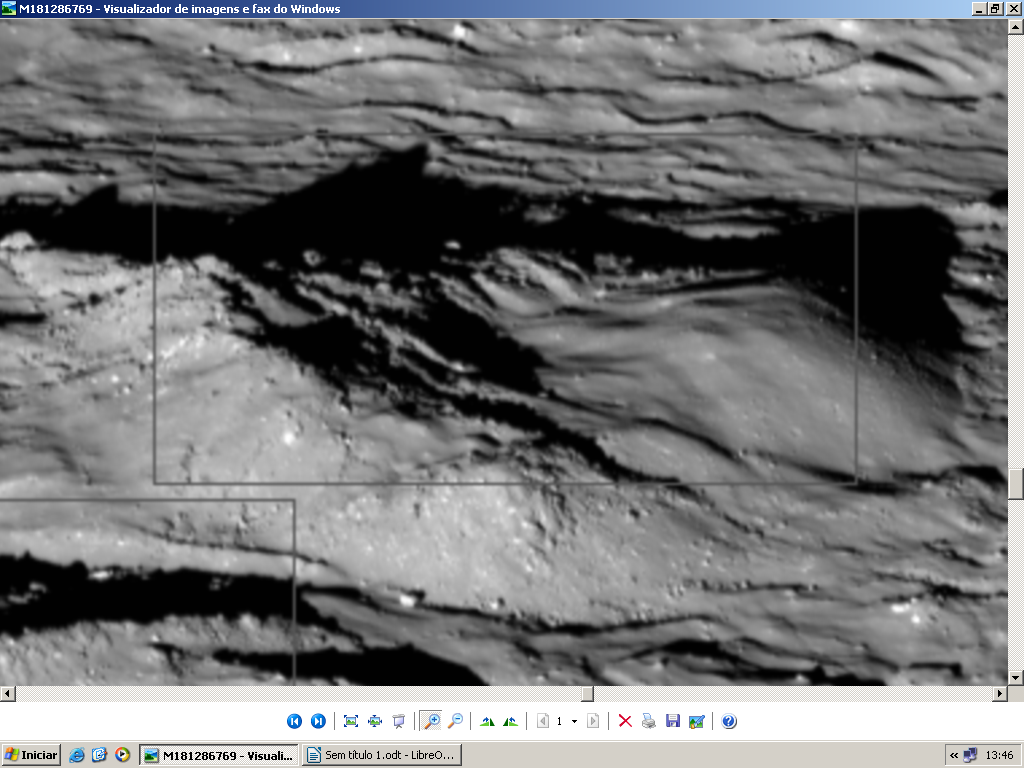Open image for editing
The height and width of the screenshot is (768, 1024).
pyautogui.click(x=697, y=721)
